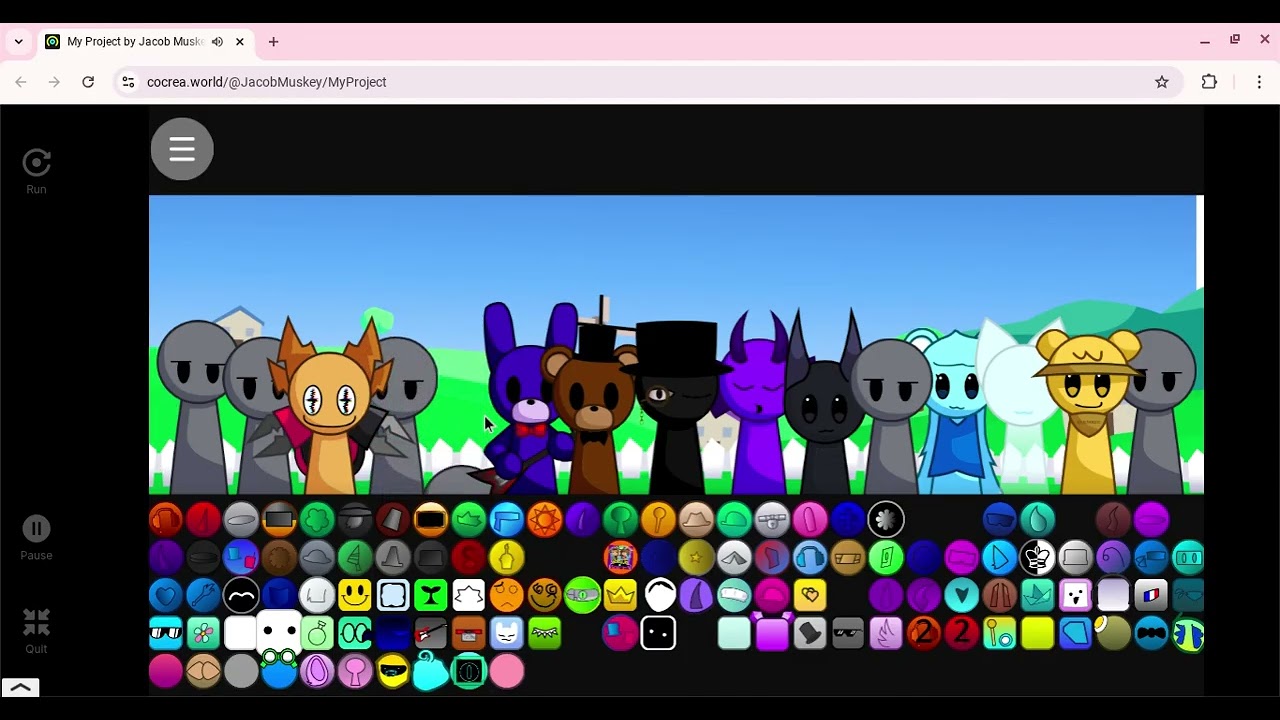Mute the tab using its speaker icon
Viewport: 1280px width, 720px height.
coord(217,42)
